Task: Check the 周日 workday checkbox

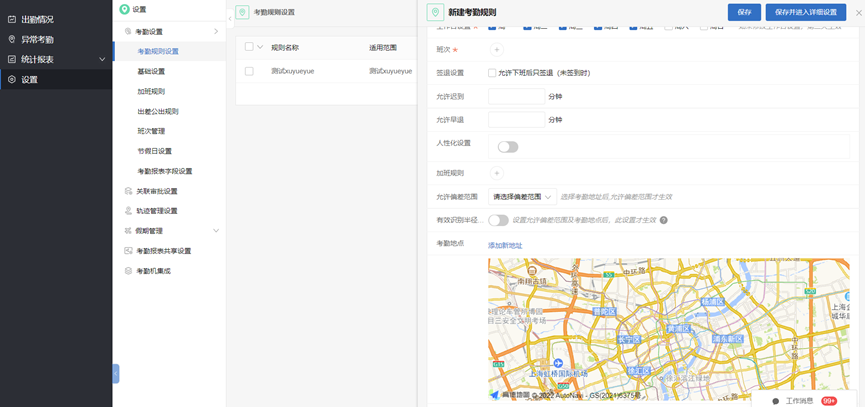Action: click(704, 26)
